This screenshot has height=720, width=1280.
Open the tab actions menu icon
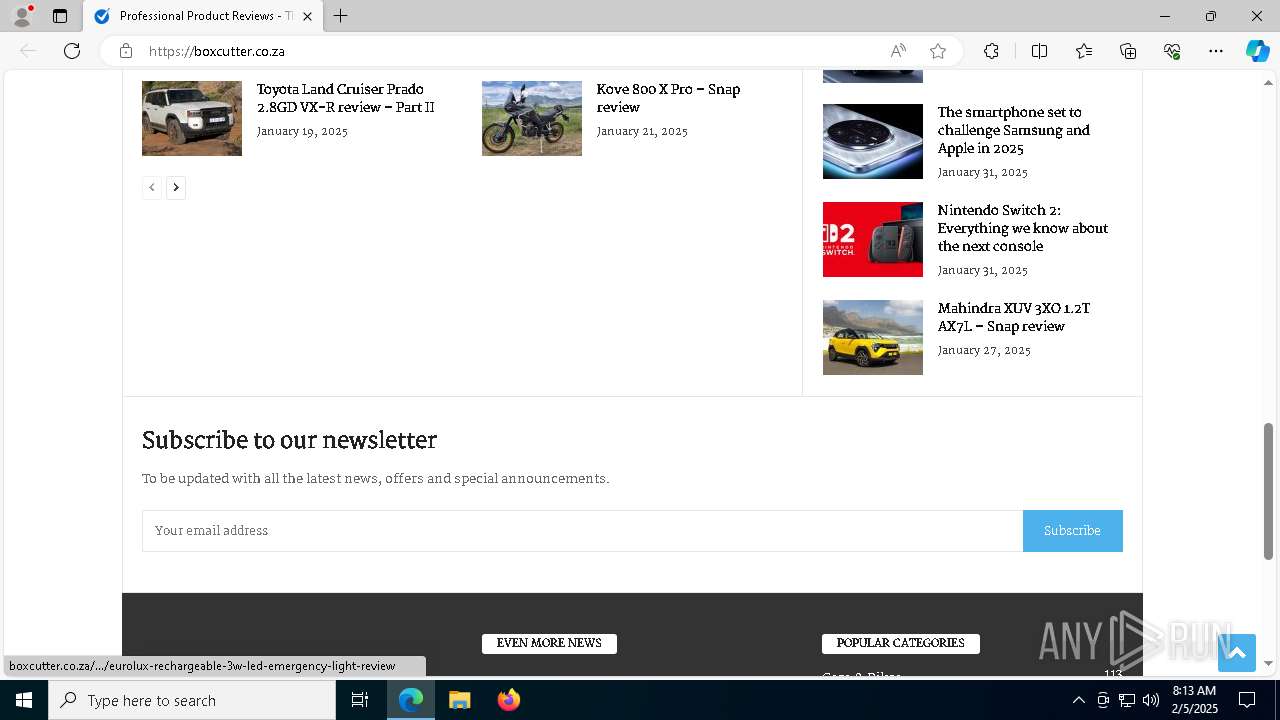[60, 16]
